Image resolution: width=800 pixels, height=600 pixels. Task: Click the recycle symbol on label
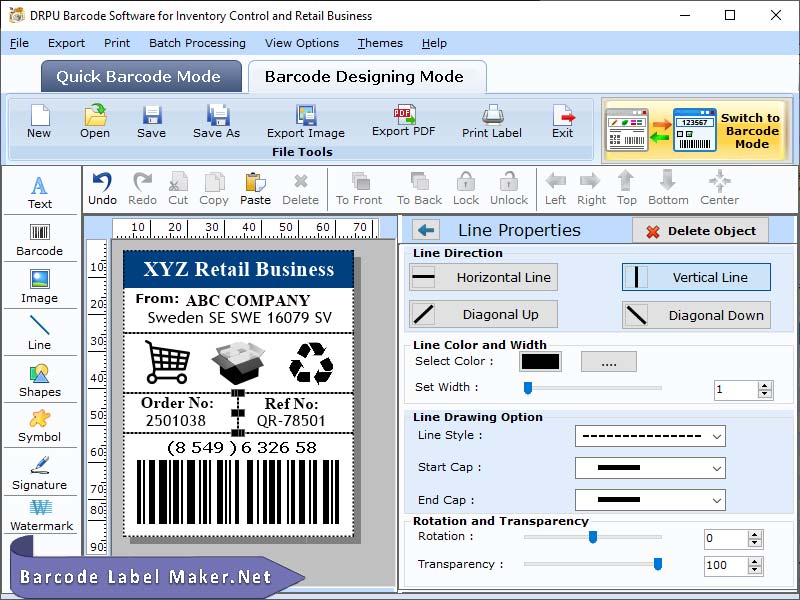pyautogui.click(x=311, y=362)
